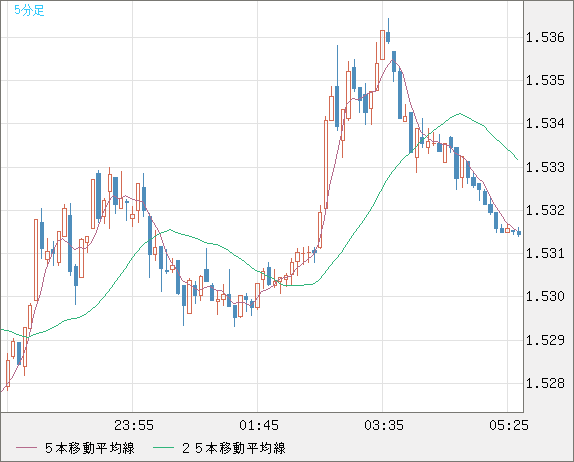Click the 1.535 price axis label
Image resolution: width=574 pixels, height=462 pixels.
pos(545,80)
